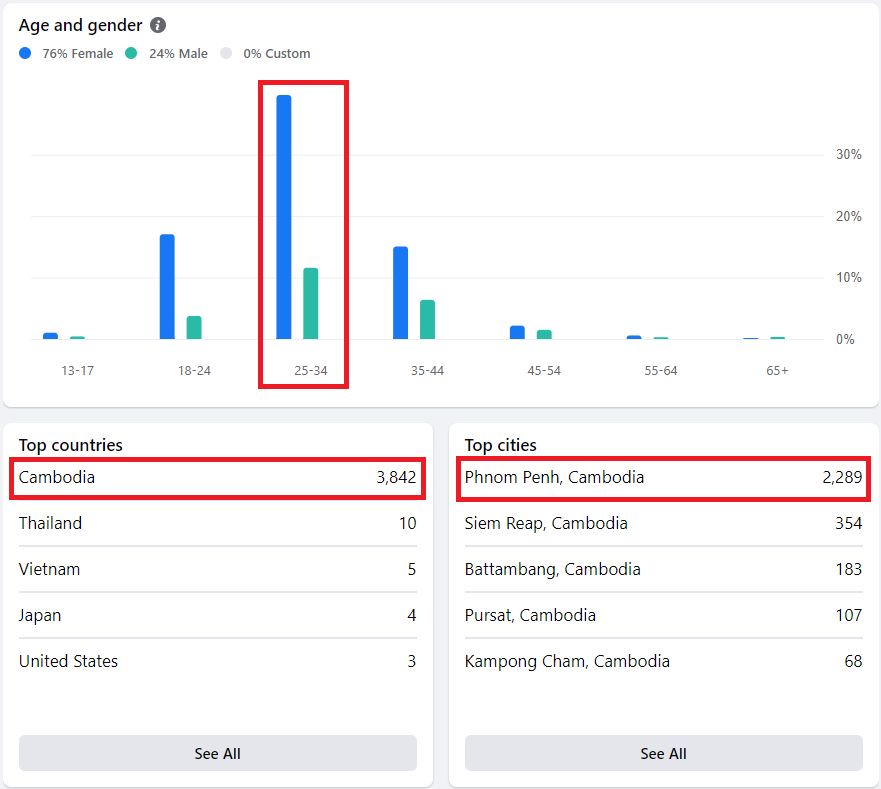Click the 0% Custom legend label
881x789 pixels.
click(x=276, y=53)
